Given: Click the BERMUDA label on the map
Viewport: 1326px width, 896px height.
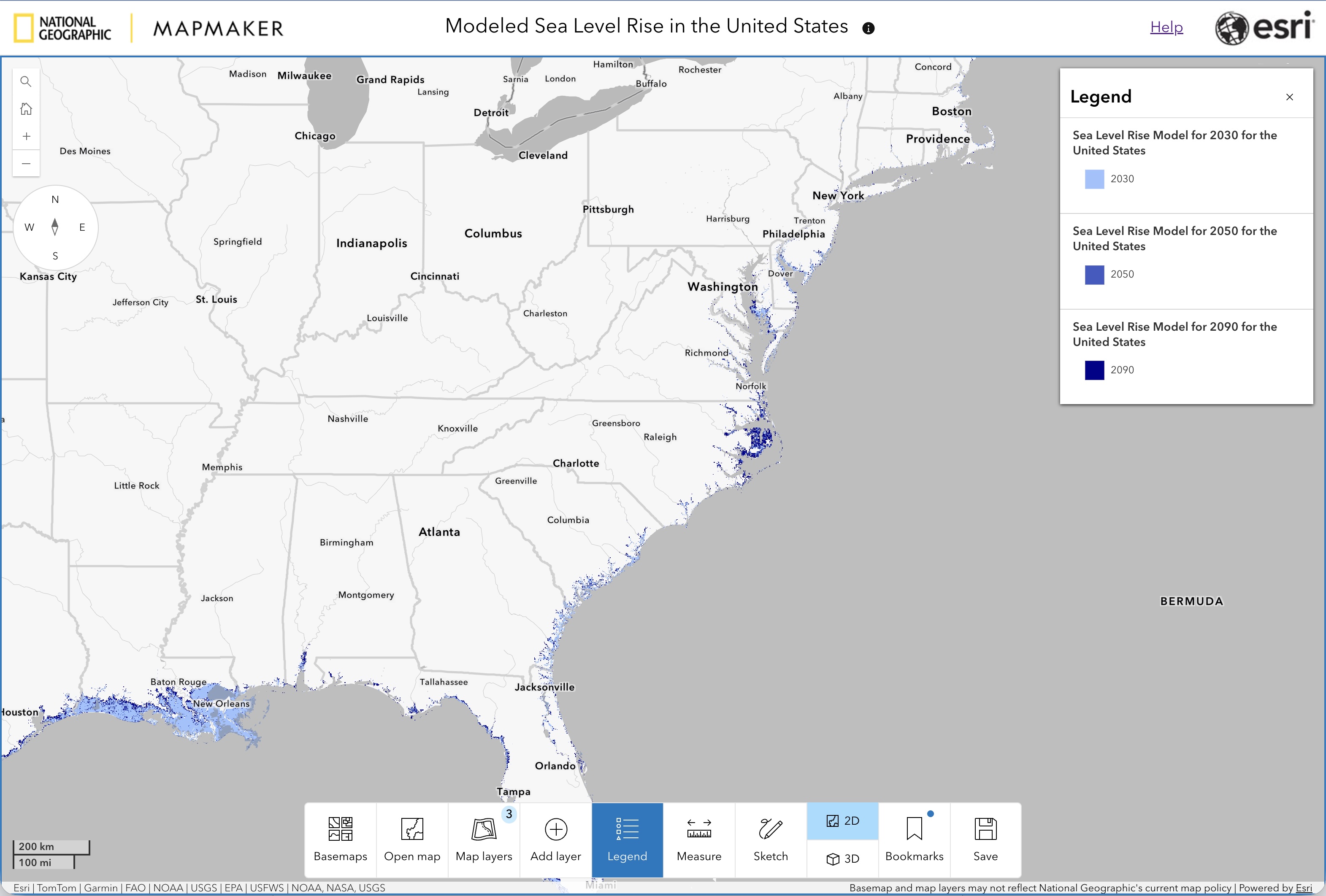Looking at the screenshot, I should pyautogui.click(x=1192, y=601).
